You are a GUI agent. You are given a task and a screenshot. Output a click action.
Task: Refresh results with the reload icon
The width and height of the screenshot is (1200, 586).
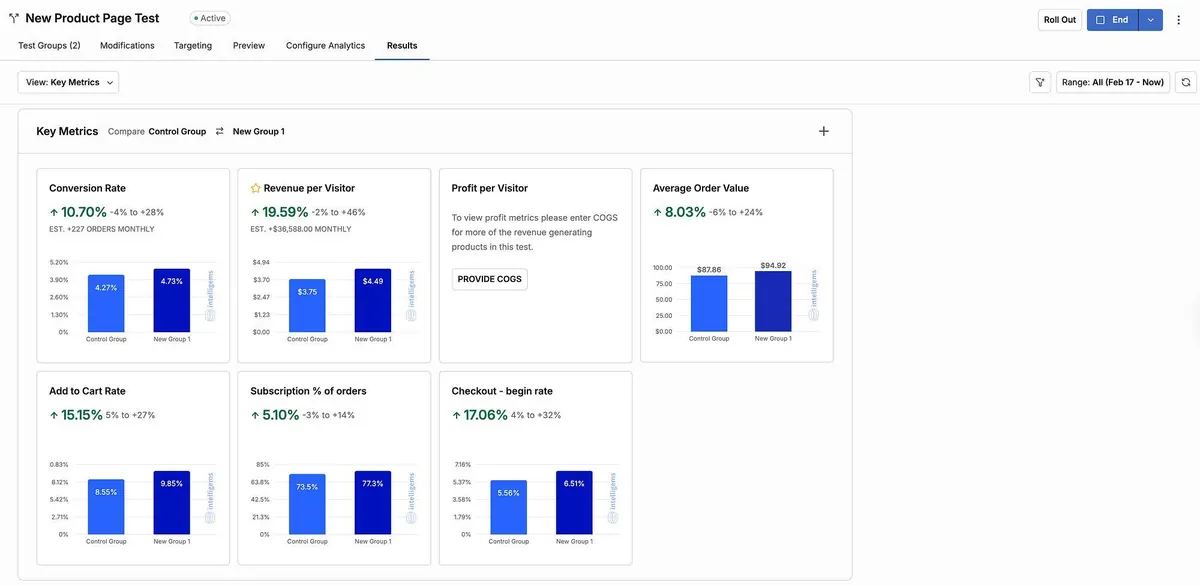click(1186, 82)
